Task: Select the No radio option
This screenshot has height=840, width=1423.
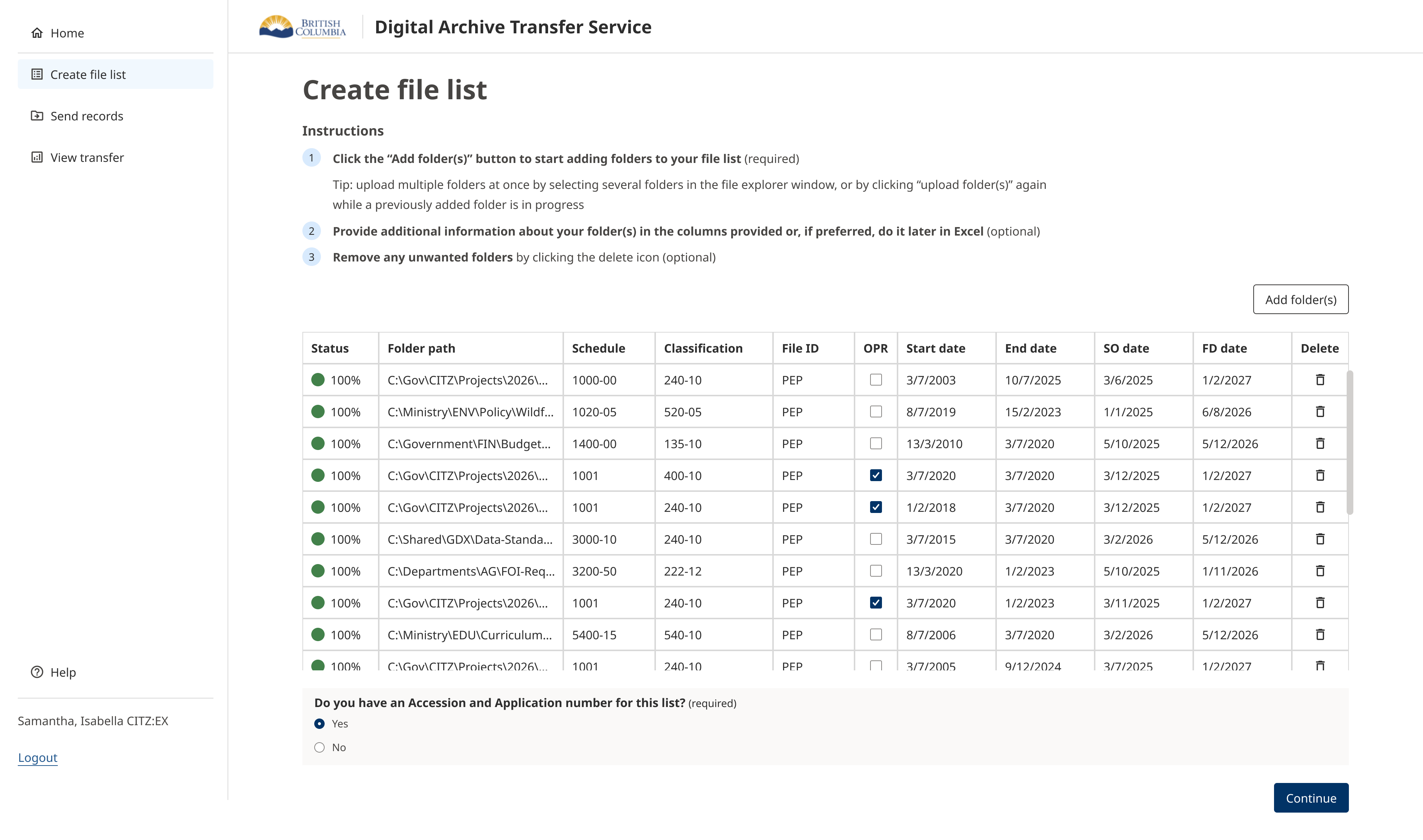Action: point(319,747)
